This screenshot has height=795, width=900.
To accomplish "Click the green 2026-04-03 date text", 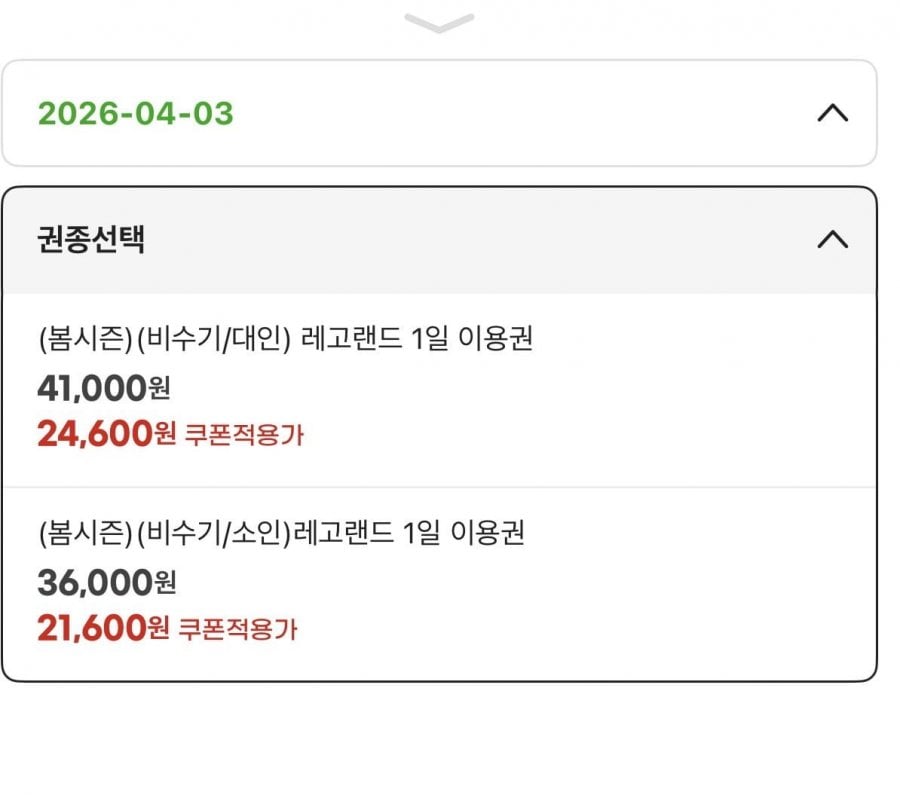I will (x=136, y=114).
